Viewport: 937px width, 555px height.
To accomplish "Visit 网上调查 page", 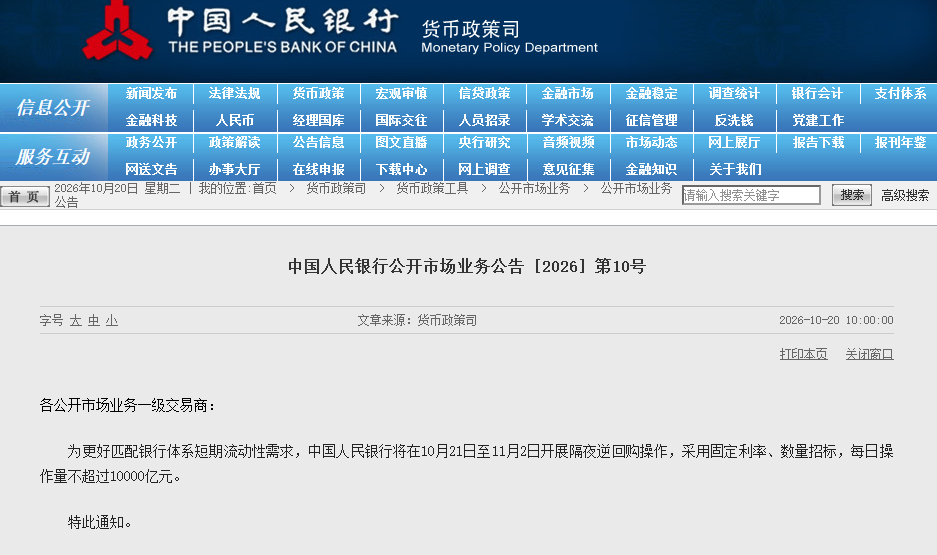I will click(x=484, y=169).
